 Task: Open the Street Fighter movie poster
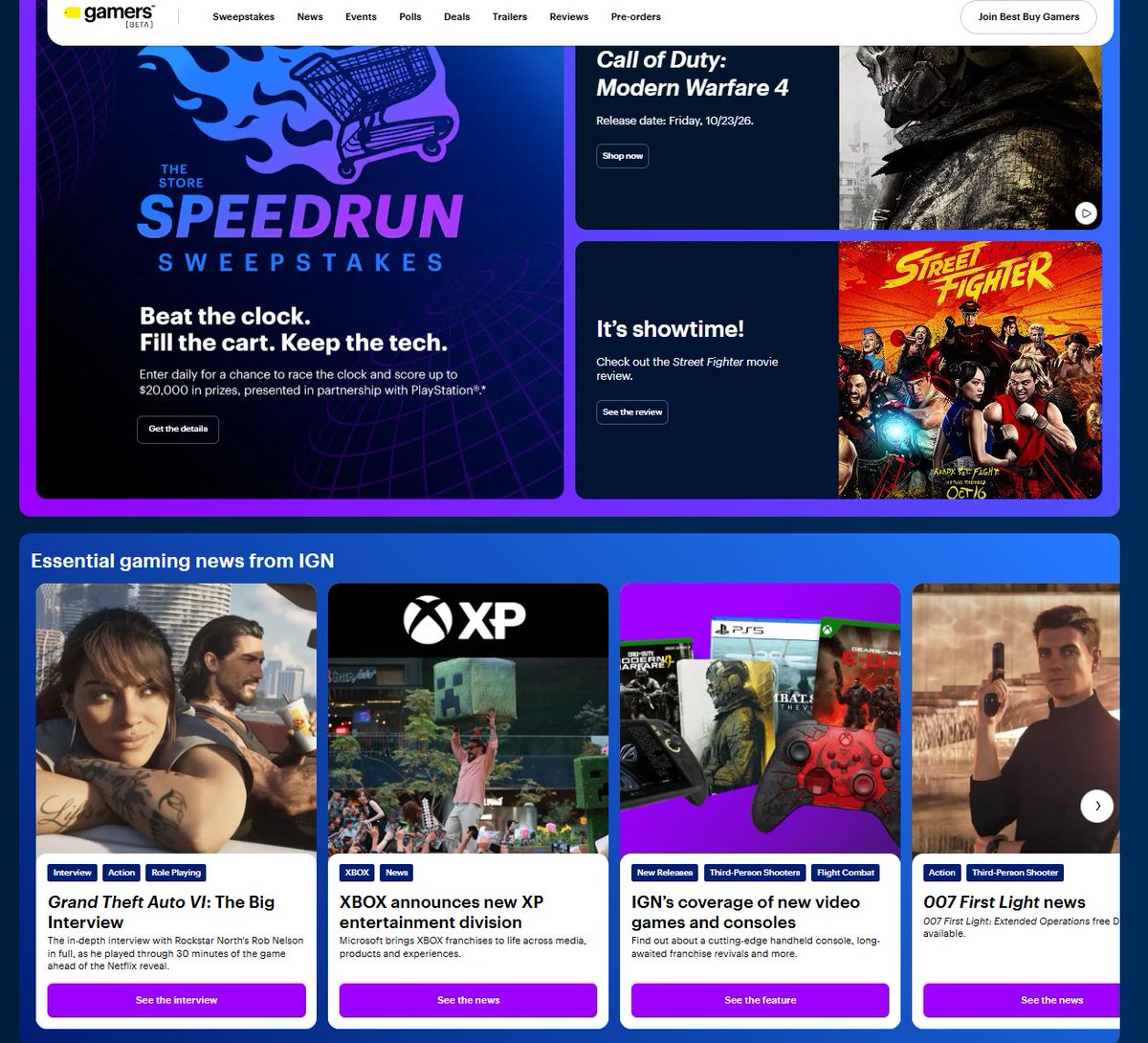click(x=970, y=370)
